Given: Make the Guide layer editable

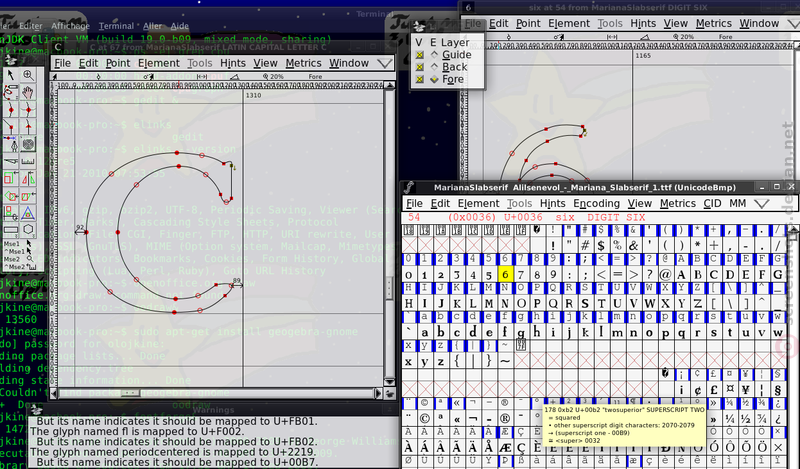Looking at the screenshot, I should (434, 55).
